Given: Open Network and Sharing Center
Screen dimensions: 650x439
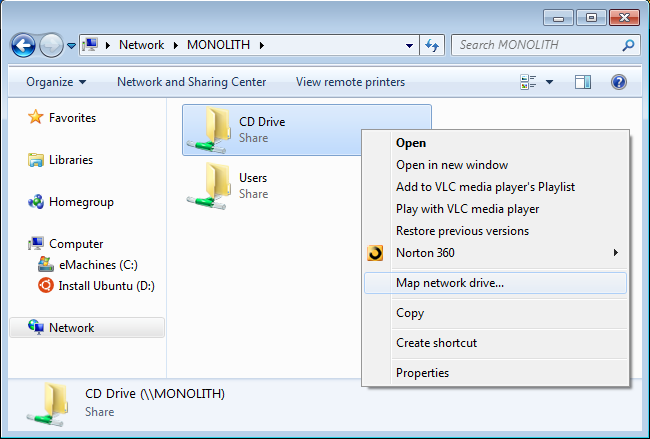Looking at the screenshot, I should 192,82.
